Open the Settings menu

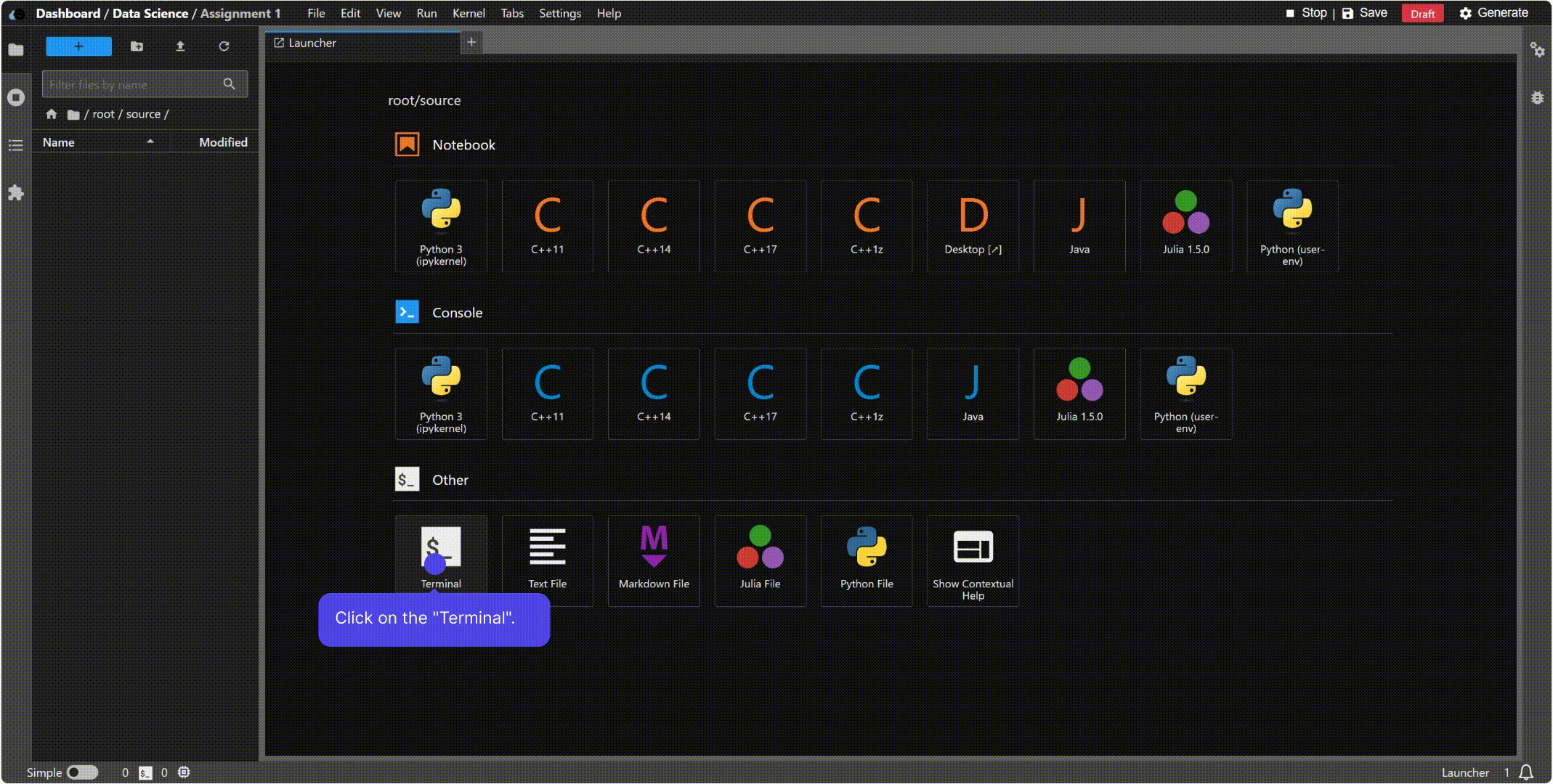[560, 13]
